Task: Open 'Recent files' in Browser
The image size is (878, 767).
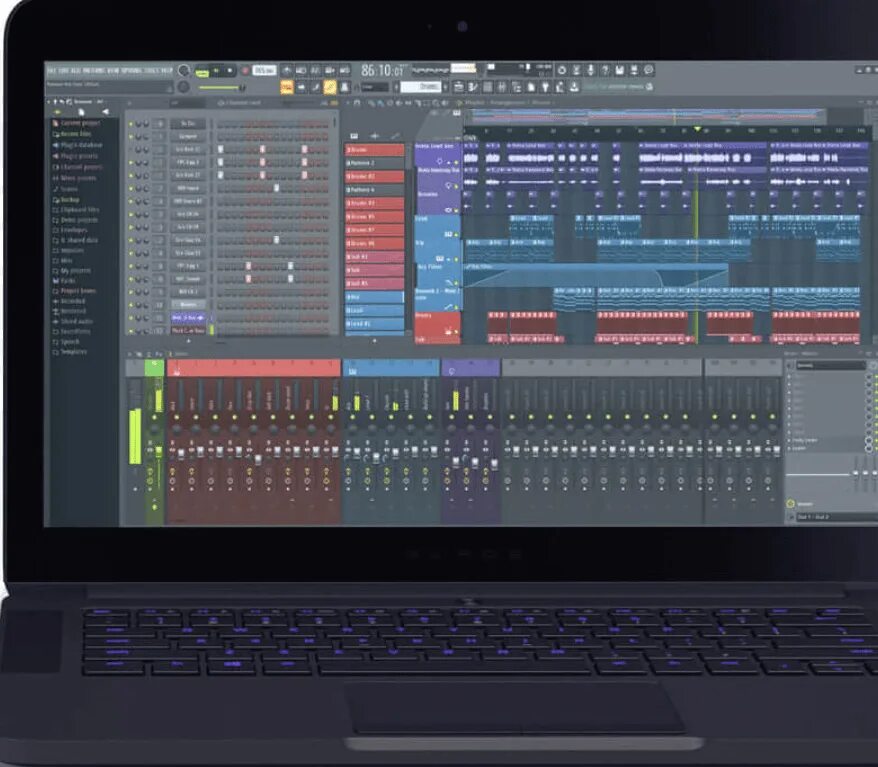Action: pyautogui.click(x=72, y=134)
